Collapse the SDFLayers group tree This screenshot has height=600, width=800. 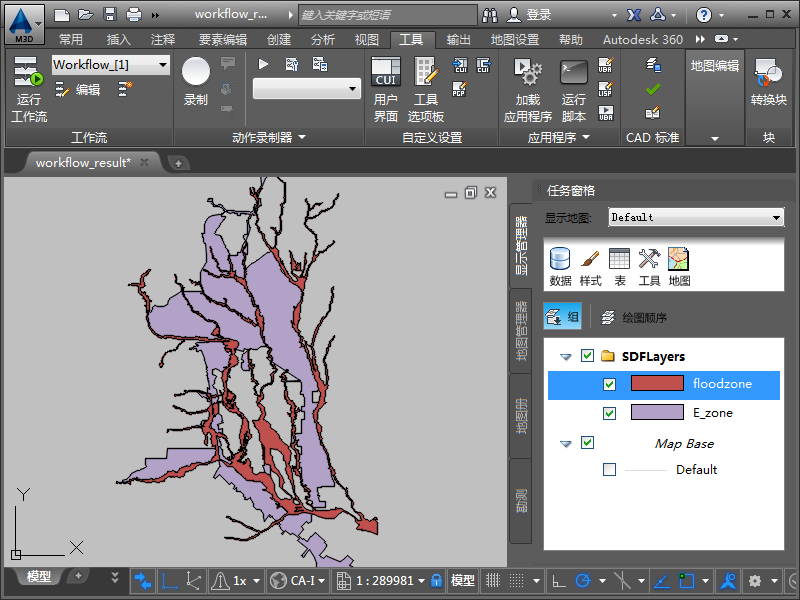[566, 356]
